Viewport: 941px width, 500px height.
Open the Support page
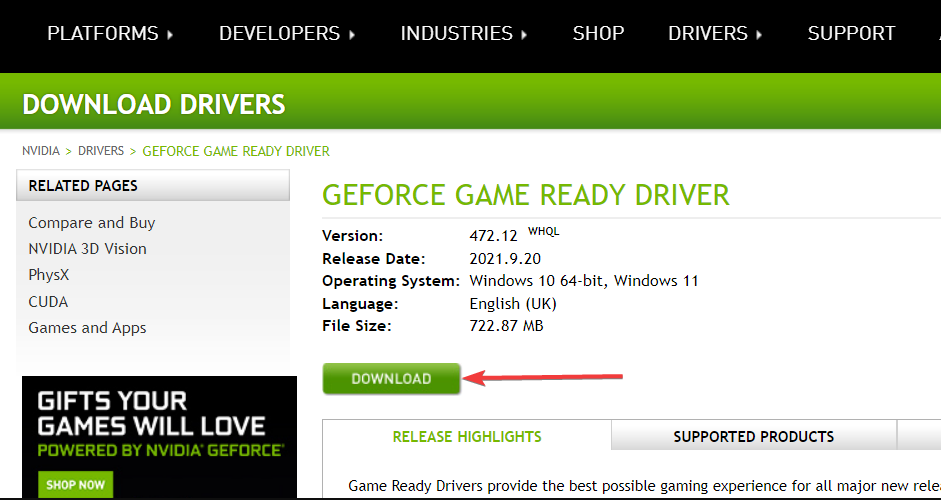[x=852, y=34]
